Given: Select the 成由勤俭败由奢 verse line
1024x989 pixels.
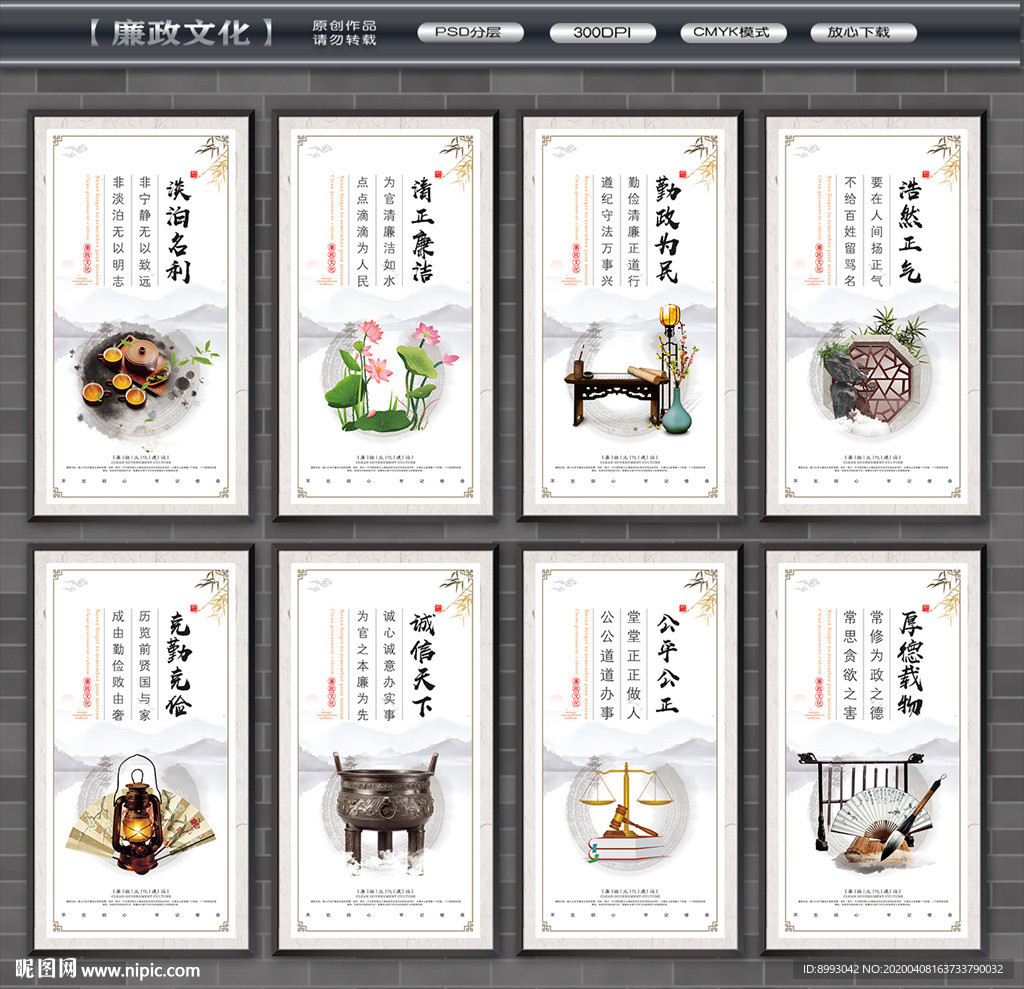Looking at the screenshot, I should point(118,665).
